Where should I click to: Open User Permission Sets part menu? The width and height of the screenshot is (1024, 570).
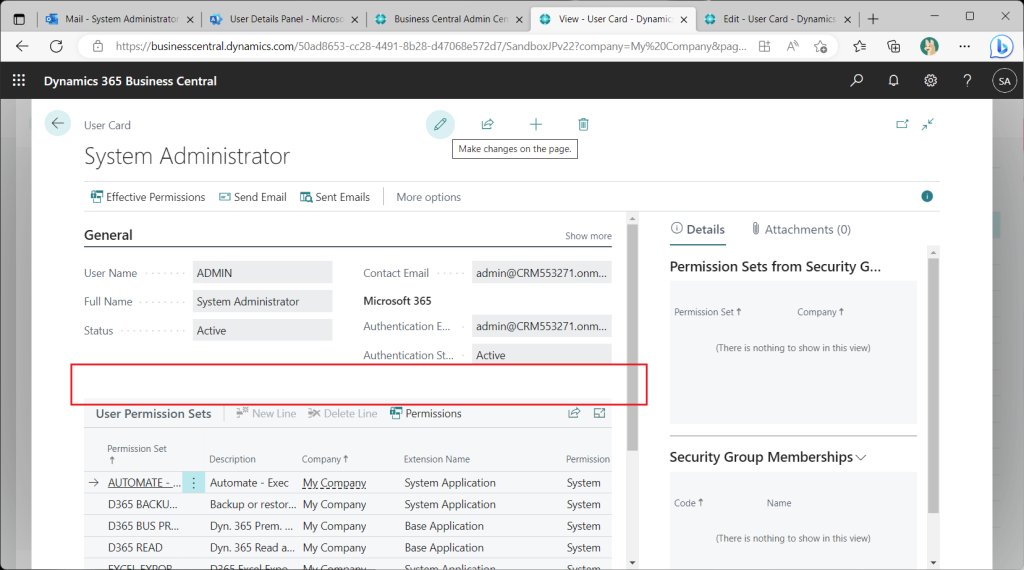(153, 413)
